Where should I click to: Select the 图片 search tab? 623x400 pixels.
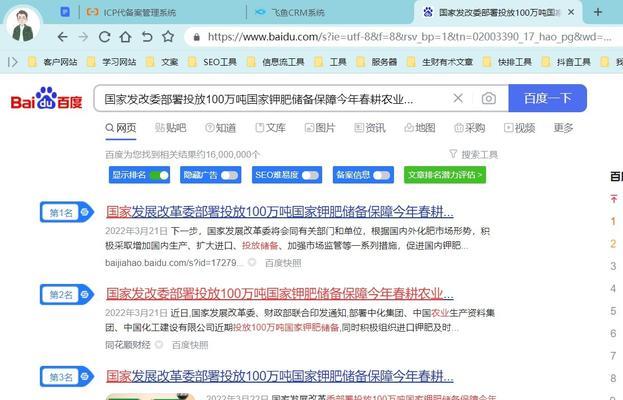click(x=320, y=128)
